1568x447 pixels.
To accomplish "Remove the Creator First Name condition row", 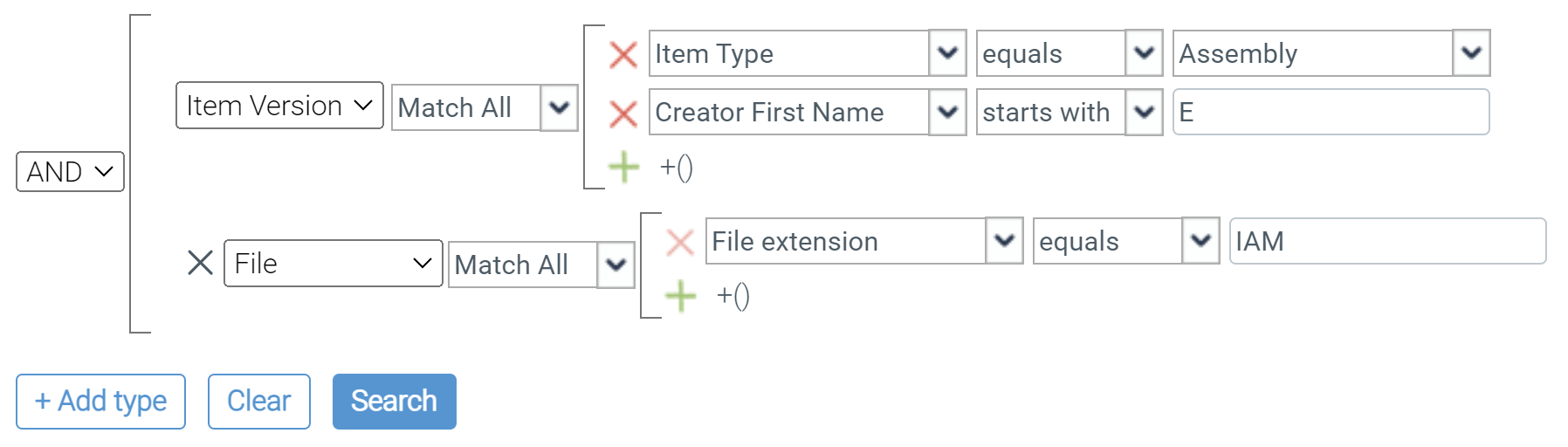I will [622, 113].
